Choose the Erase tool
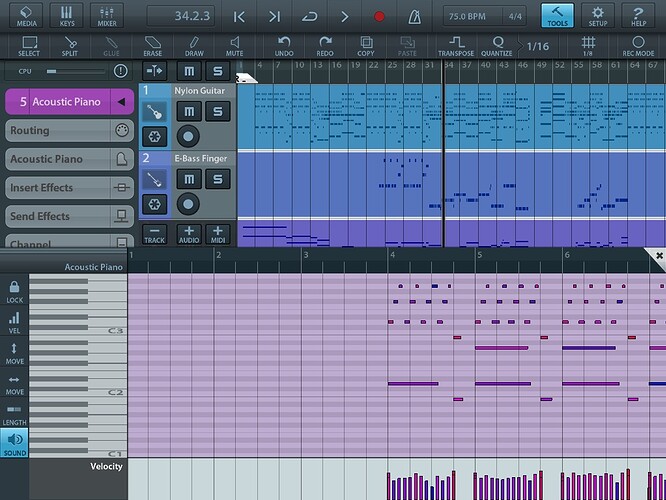The width and height of the screenshot is (666, 500). coord(152,45)
